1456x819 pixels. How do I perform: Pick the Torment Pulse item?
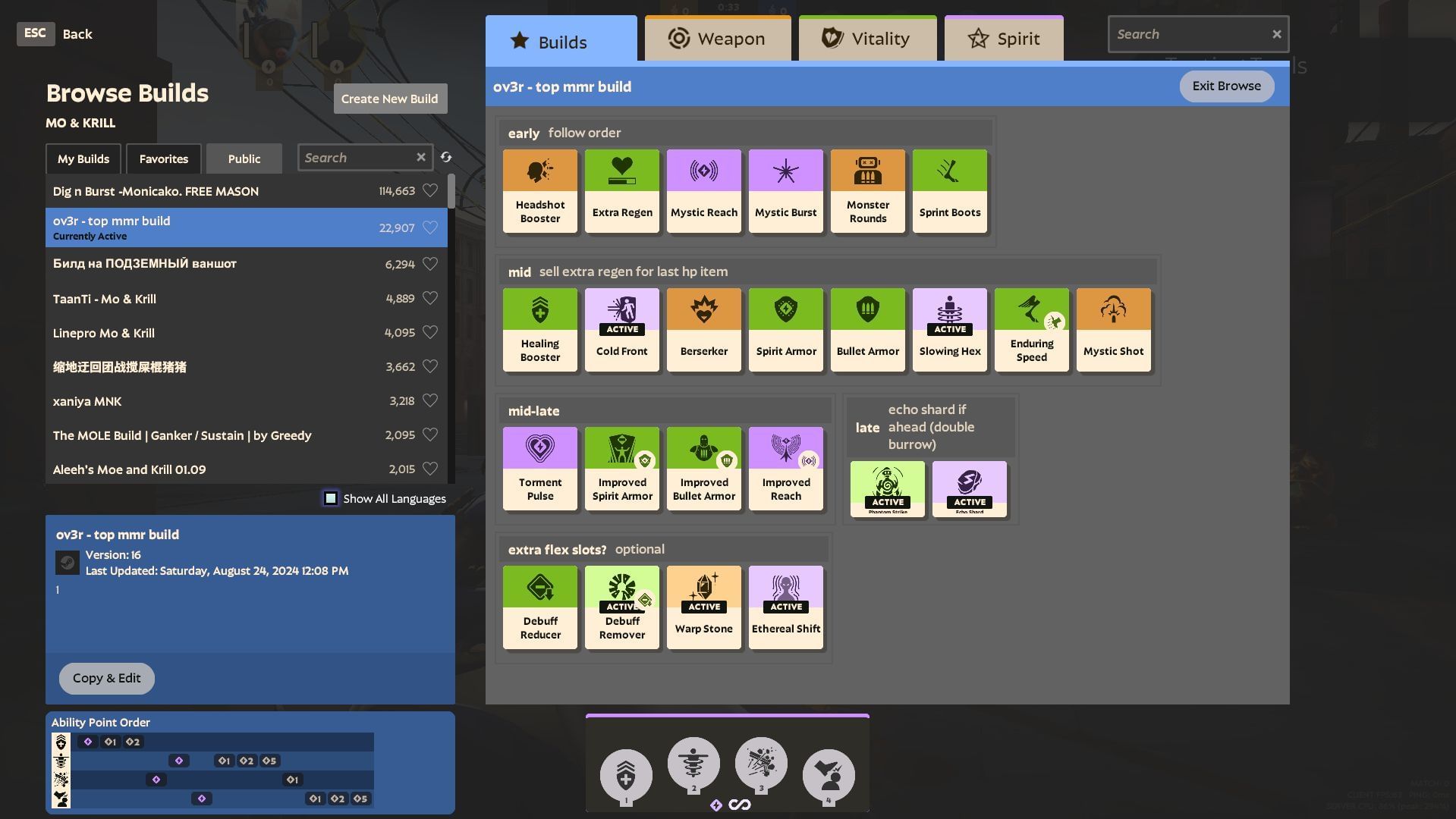point(539,468)
